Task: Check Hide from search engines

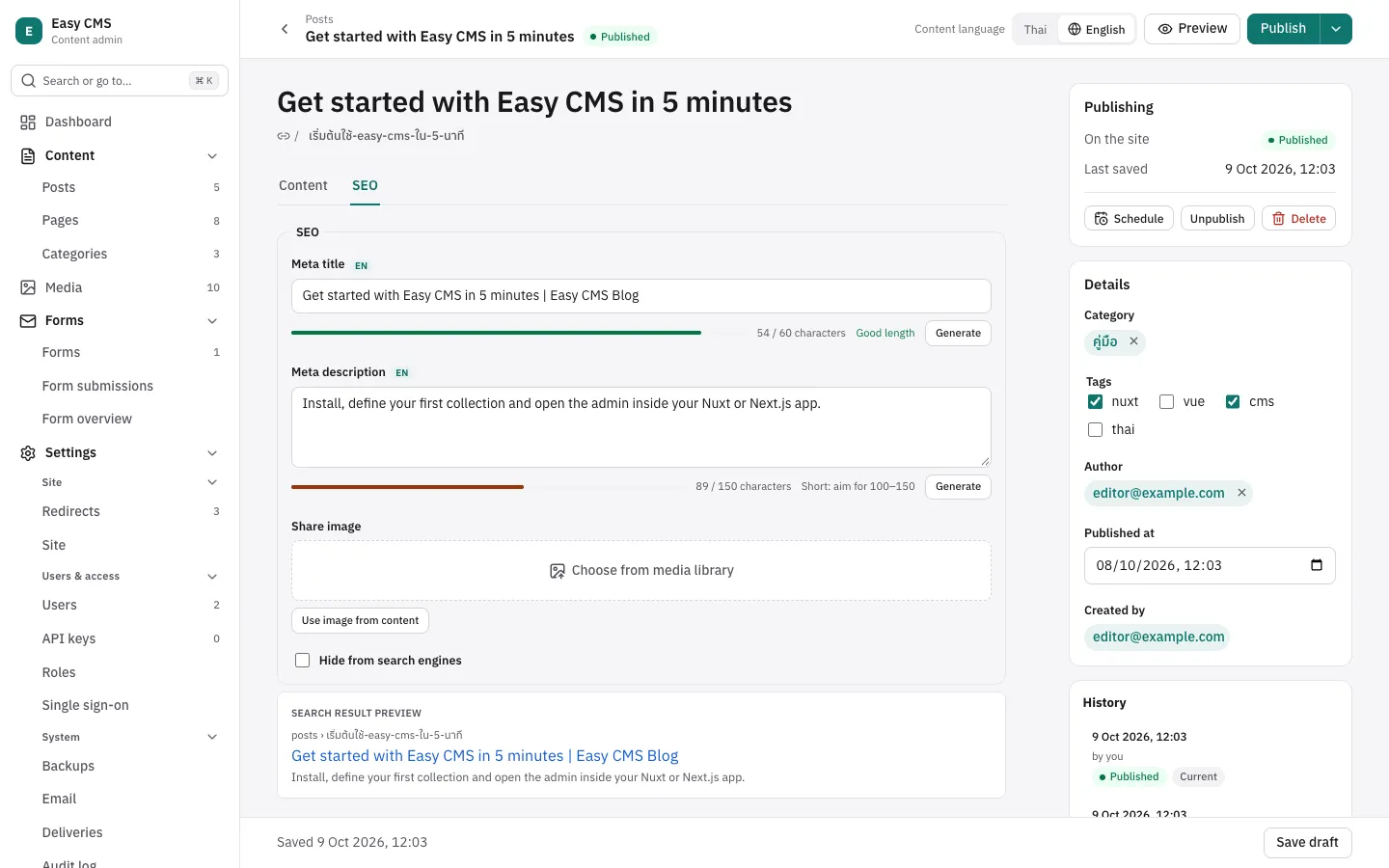Action: click(303, 661)
